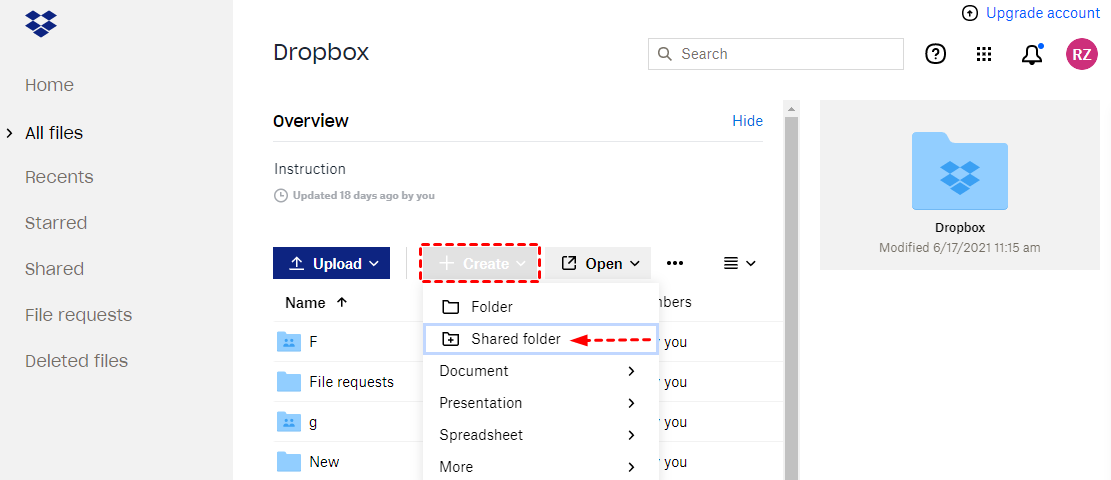
Task: Expand the All files sidebar chevron
Action: [x=10, y=133]
